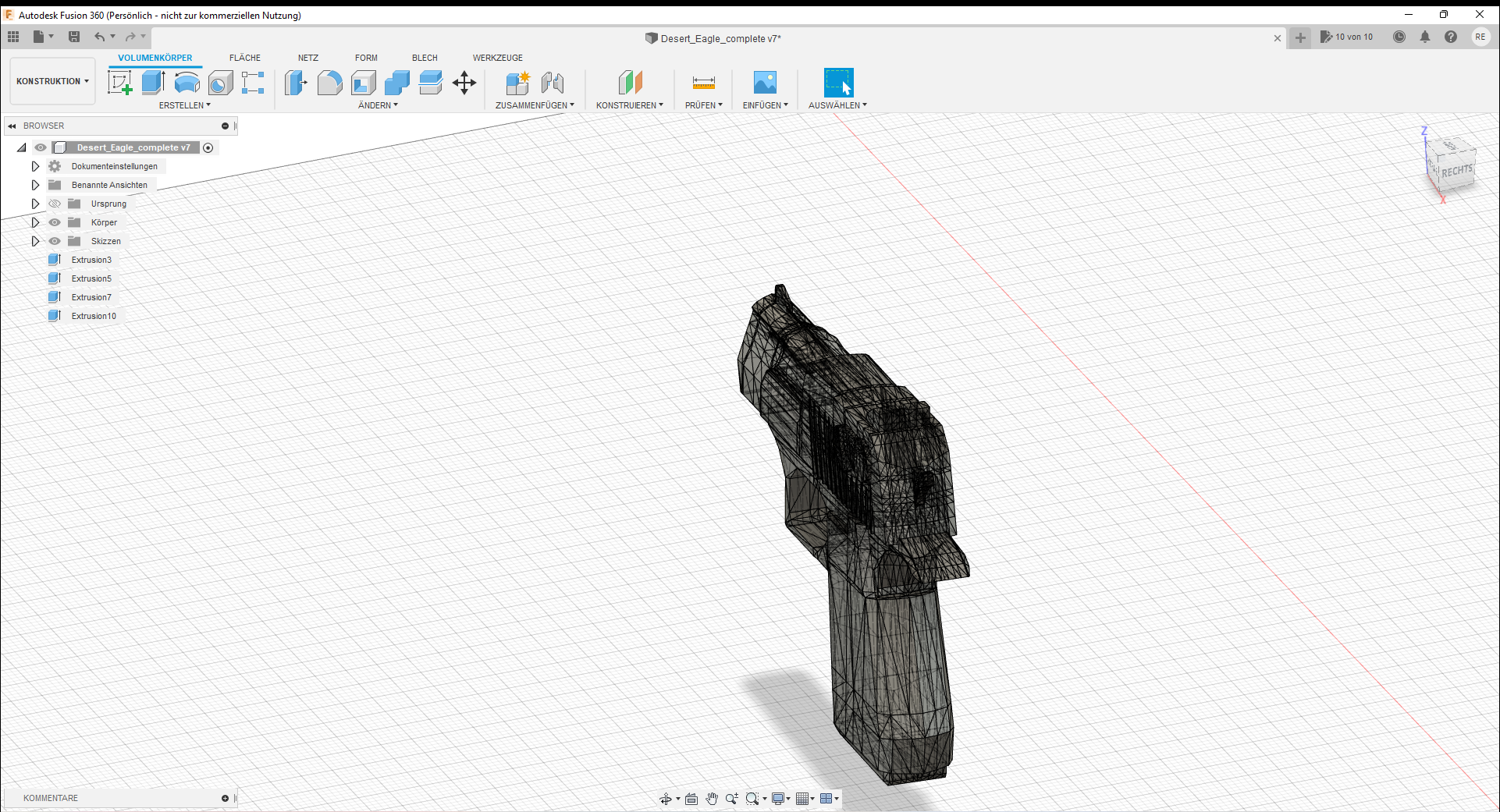Image resolution: width=1500 pixels, height=812 pixels.
Task: Select the Extrusion tool in the Erstellen toolbar
Action: [x=152, y=82]
